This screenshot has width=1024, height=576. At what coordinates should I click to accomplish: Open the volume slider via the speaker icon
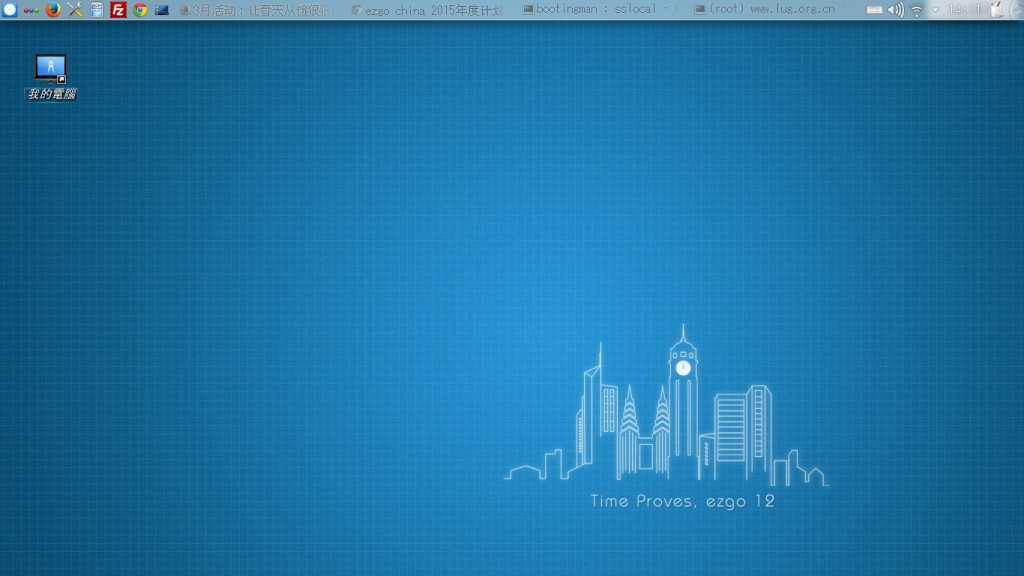point(895,10)
